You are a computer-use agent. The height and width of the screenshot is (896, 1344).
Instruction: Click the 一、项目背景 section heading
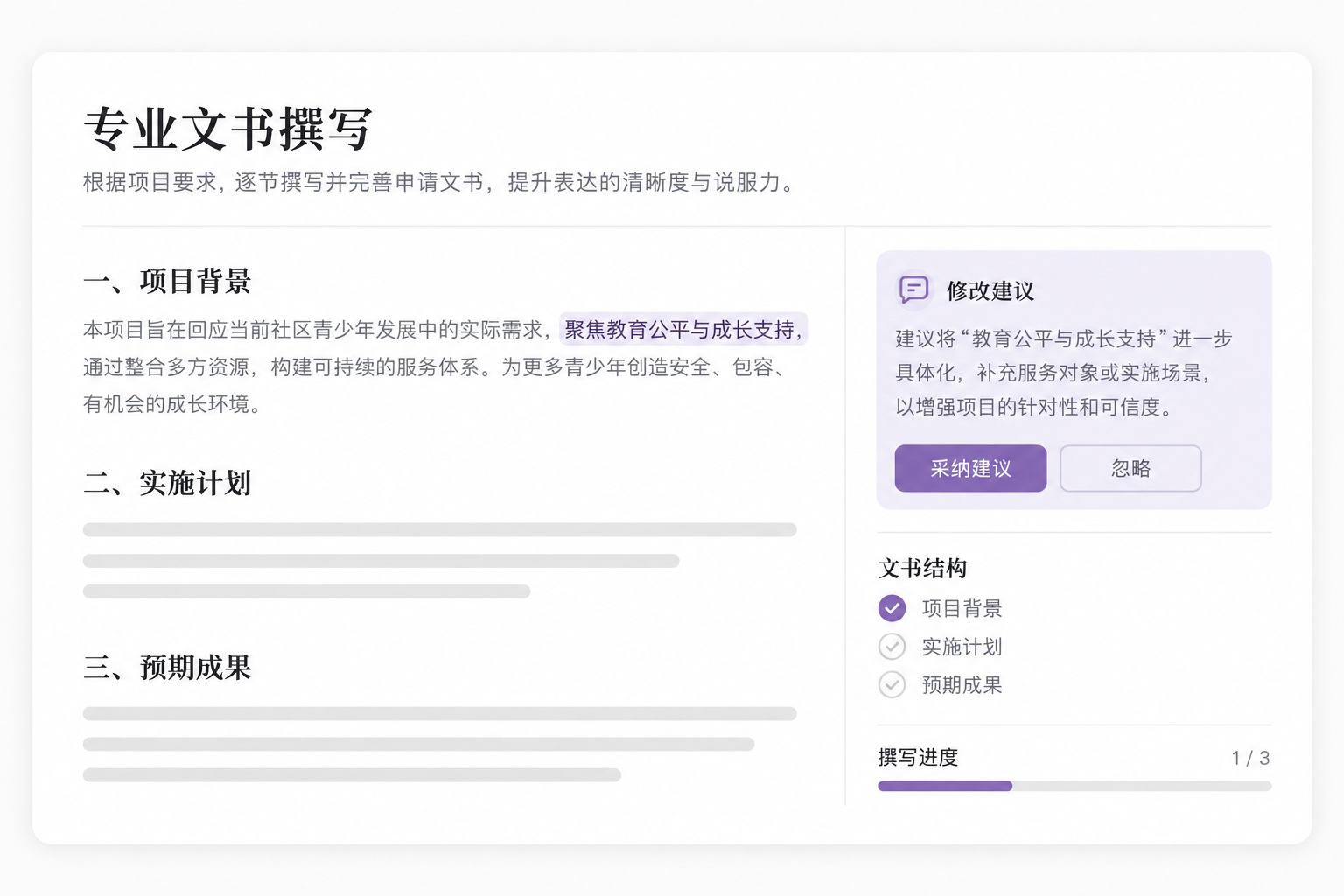(167, 281)
